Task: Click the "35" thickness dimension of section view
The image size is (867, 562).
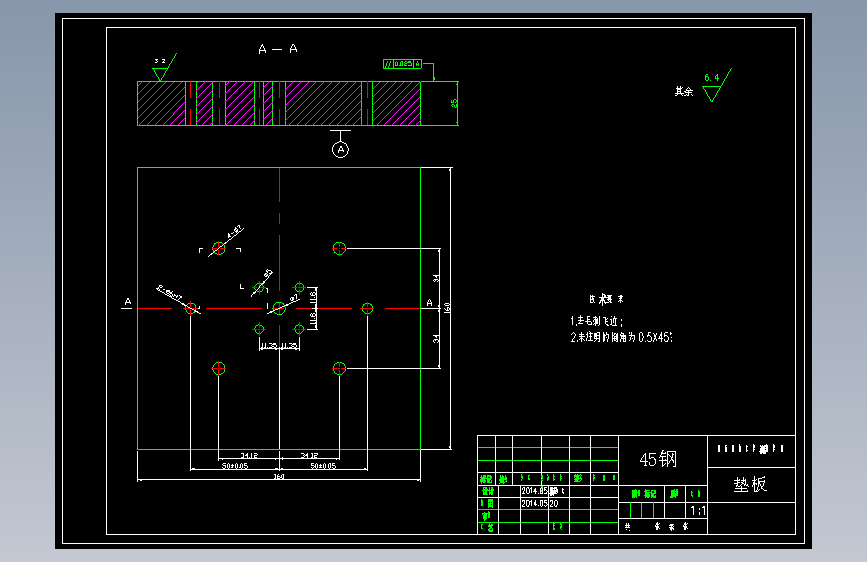Action: click(454, 103)
